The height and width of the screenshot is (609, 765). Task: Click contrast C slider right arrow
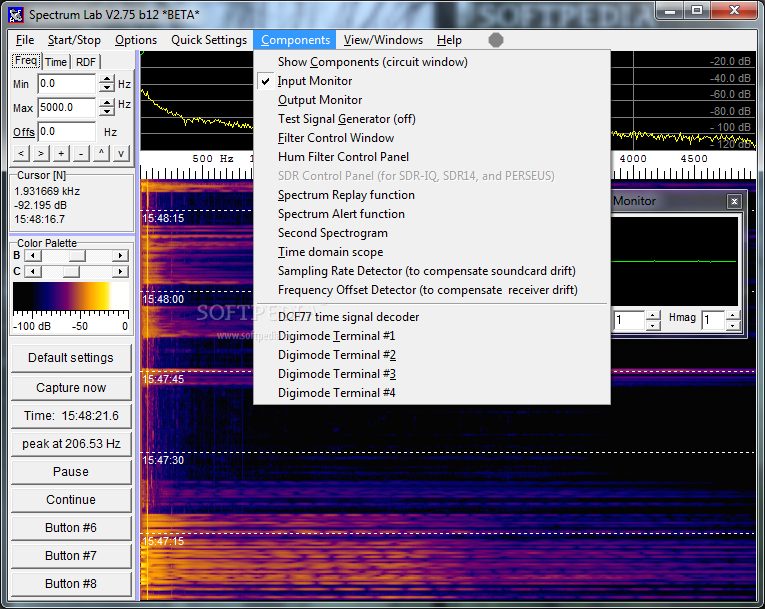pos(120,271)
